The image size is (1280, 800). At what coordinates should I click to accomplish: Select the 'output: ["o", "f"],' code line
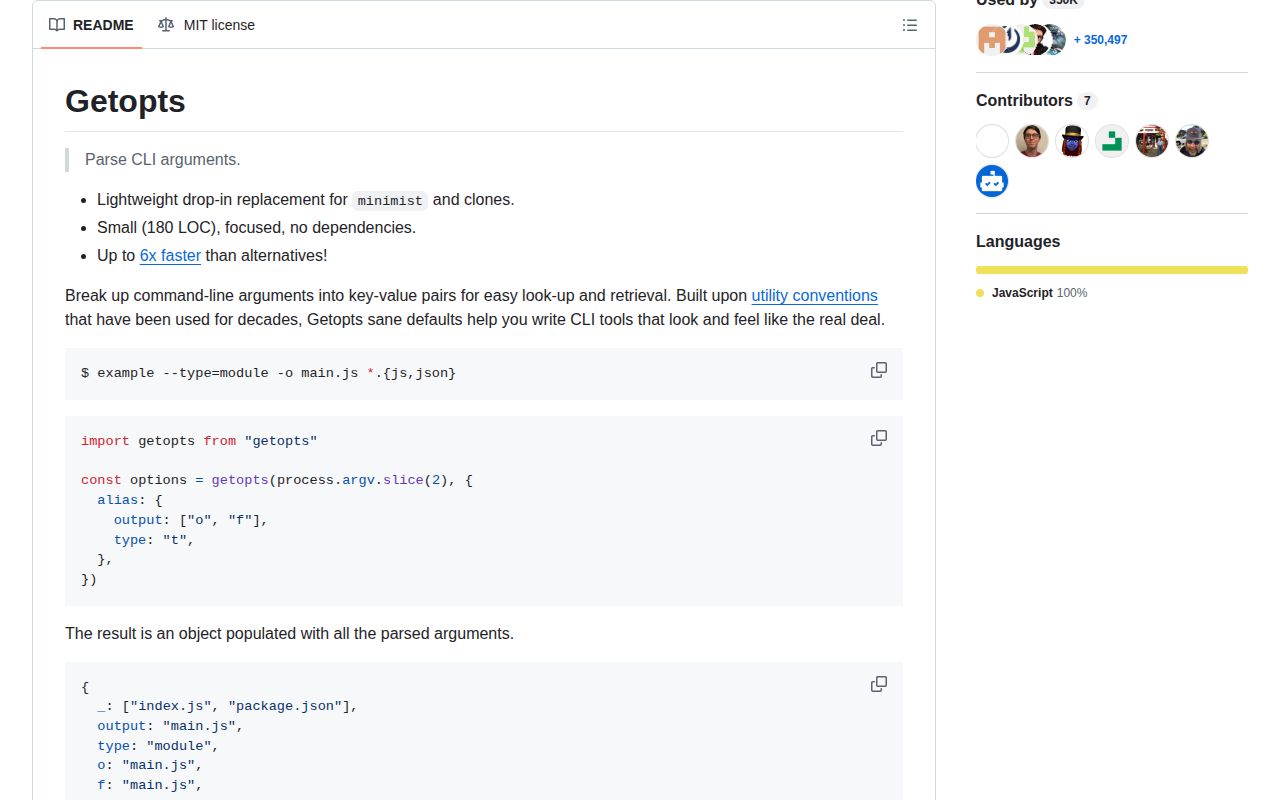191,520
